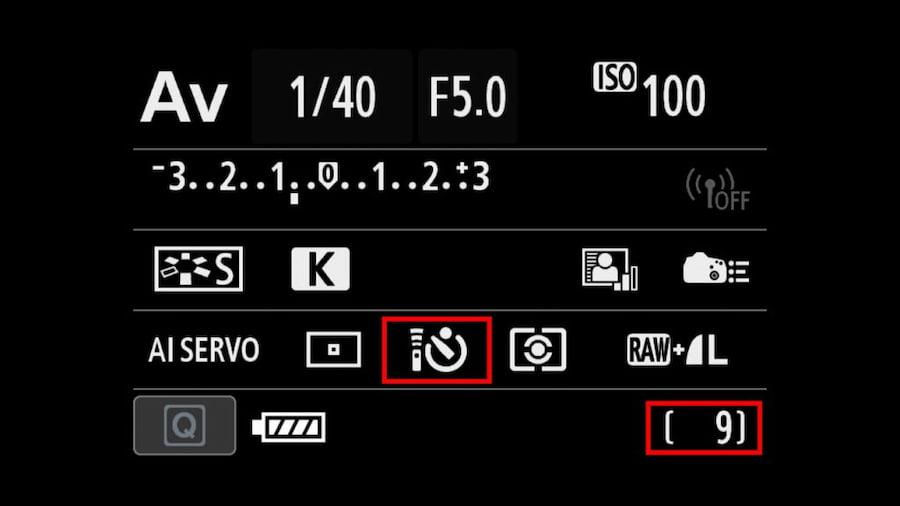The width and height of the screenshot is (900, 506).
Task: Tap the F5.0 aperture value
Action: pyautogui.click(x=468, y=96)
